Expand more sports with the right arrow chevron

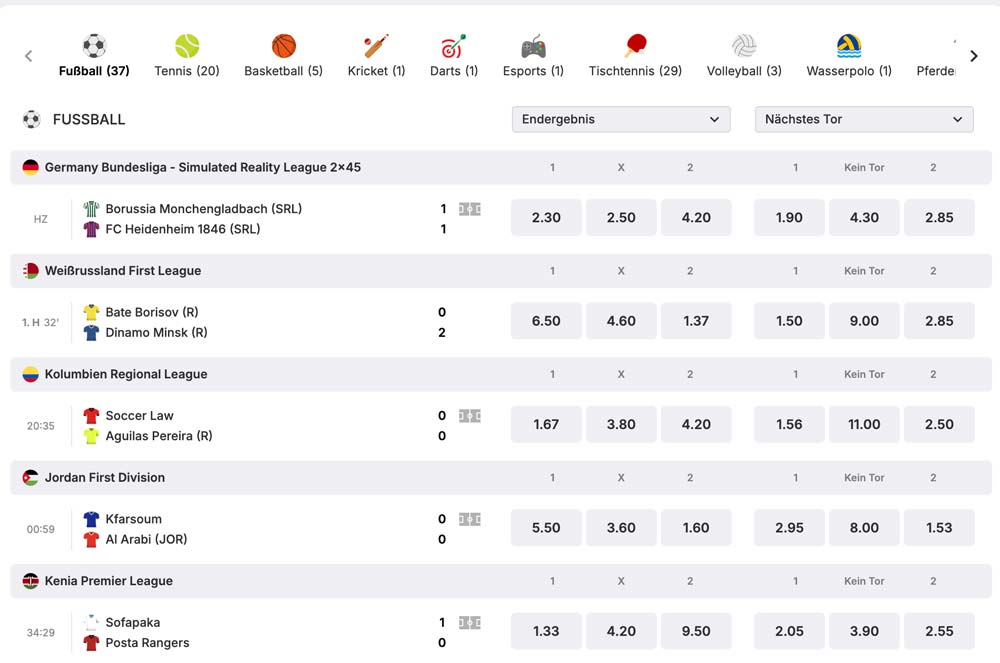(973, 56)
